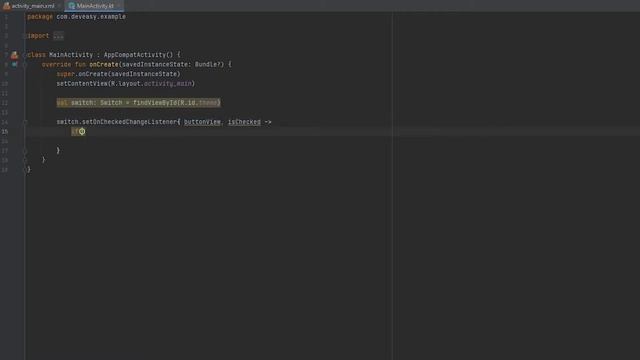Viewport: 640px width, 360px height.
Task: Close the MainActivity.kt tab
Action: pos(119,6)
